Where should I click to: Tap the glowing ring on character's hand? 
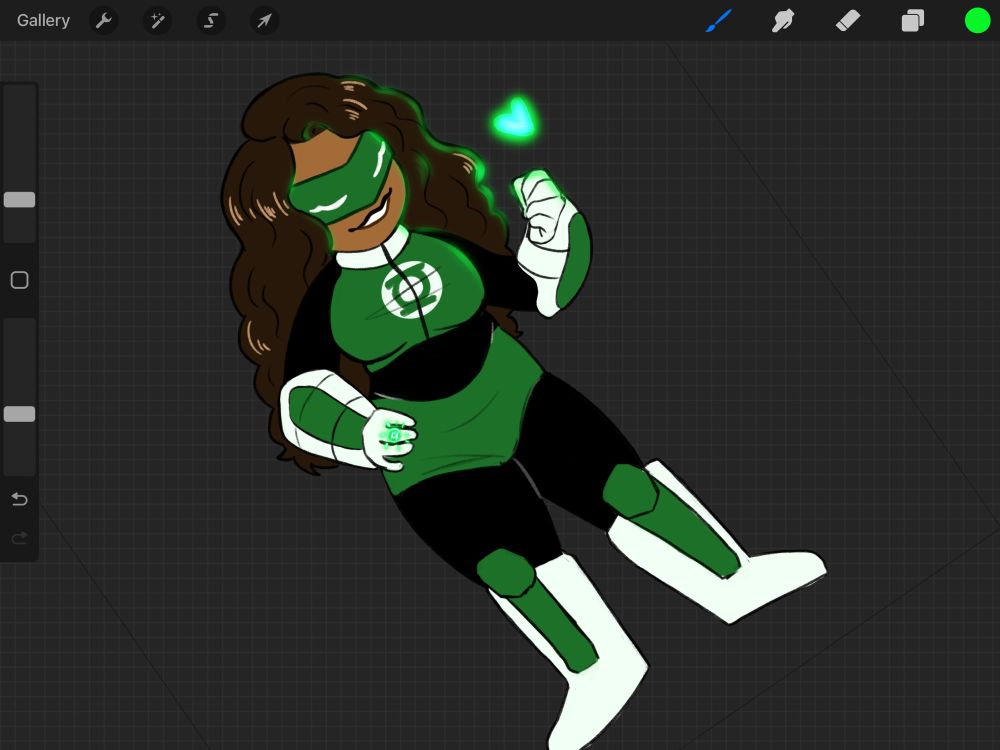pos(393,436)
